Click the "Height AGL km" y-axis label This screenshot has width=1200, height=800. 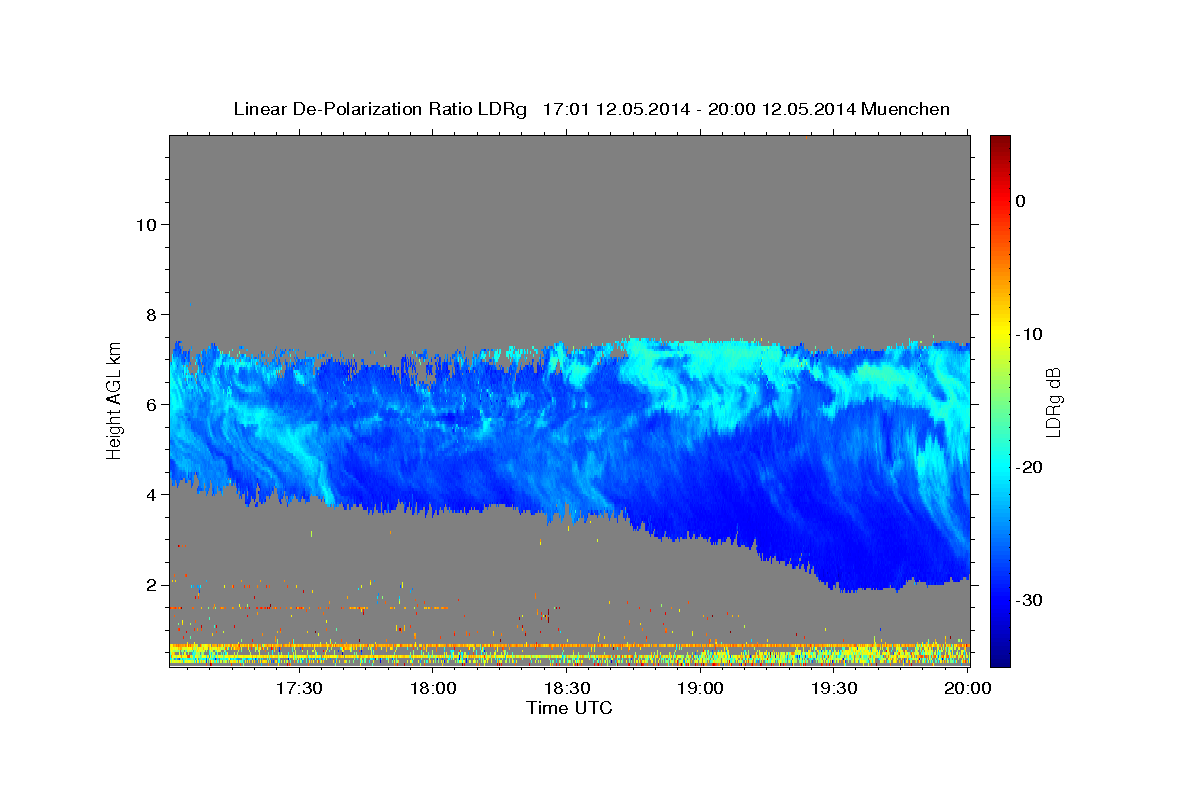click(x=114, y=399)
